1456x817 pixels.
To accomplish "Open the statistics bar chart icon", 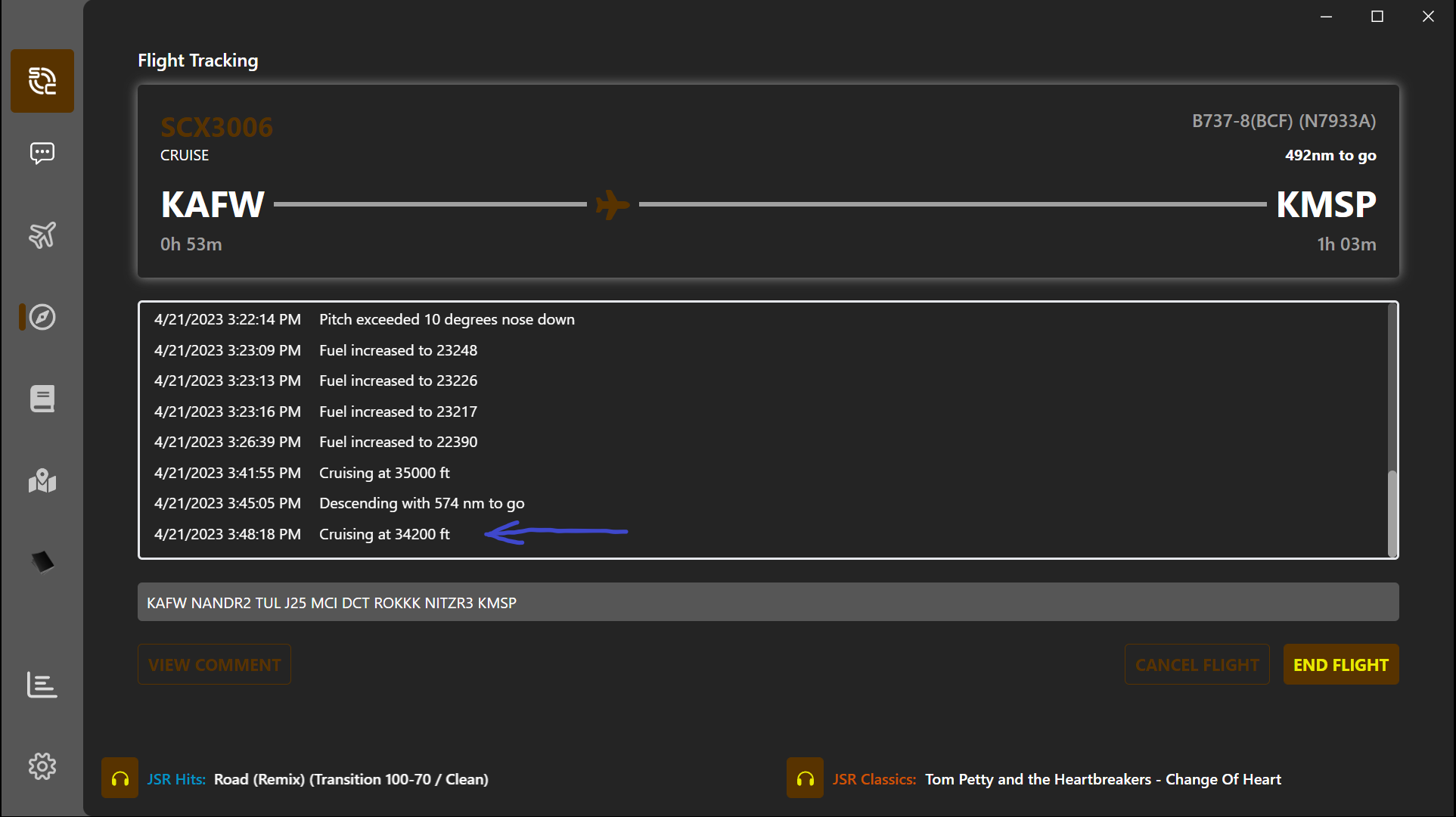I will point(42,685).
